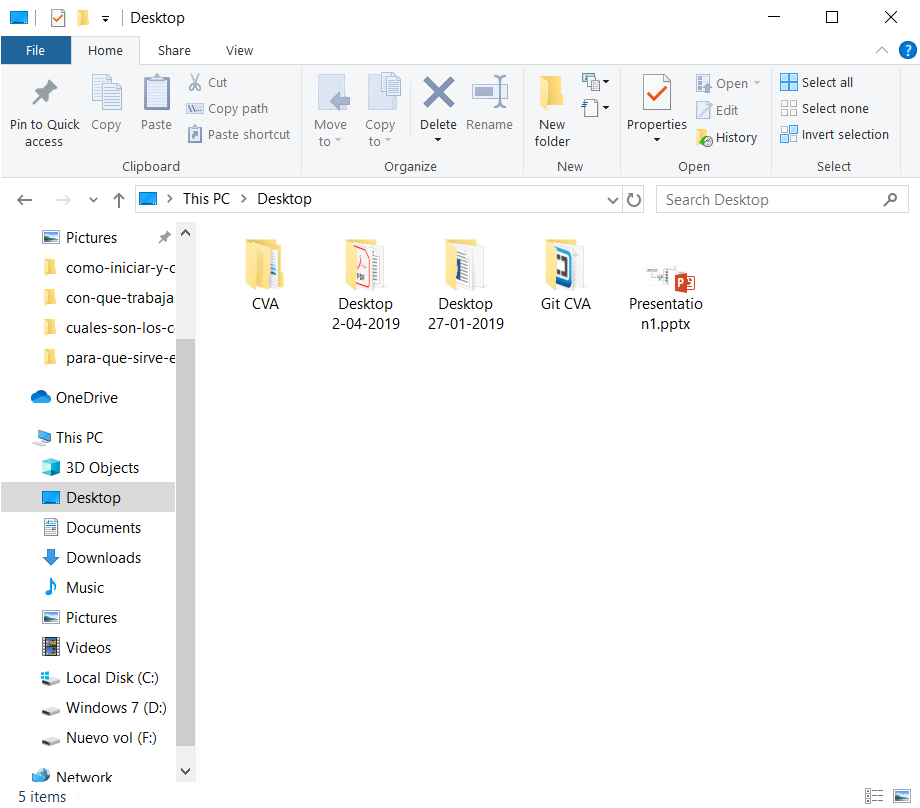Open como-iniciar-y-c quick access folder
The image size is (920, 808).
tap(109, 268)
